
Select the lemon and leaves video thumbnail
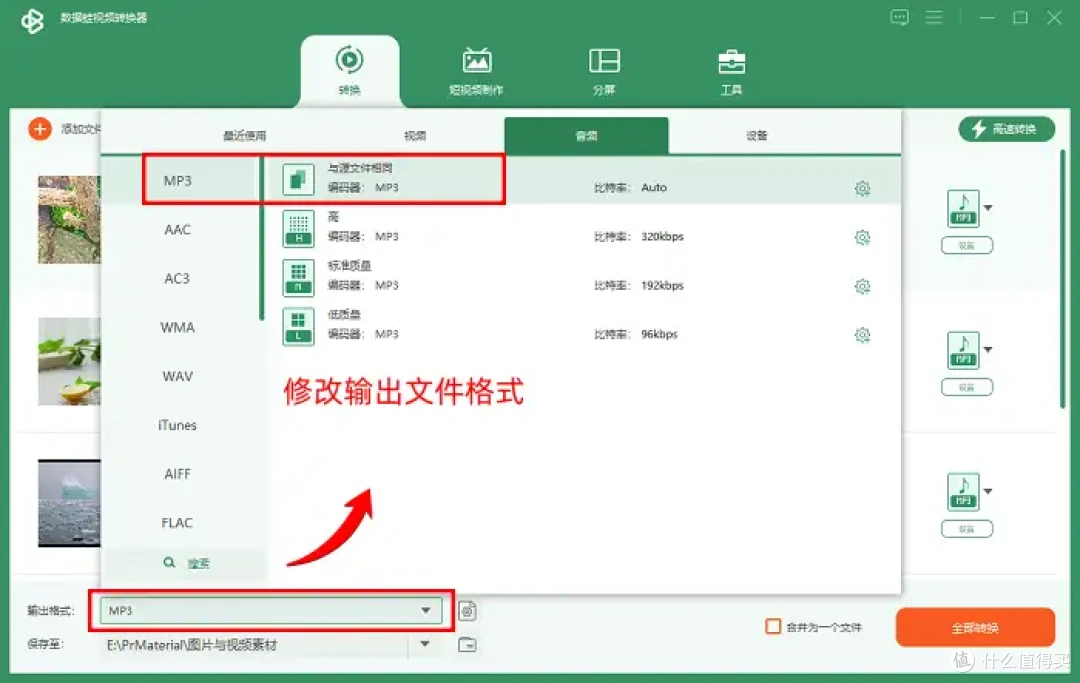pos(69,361)
